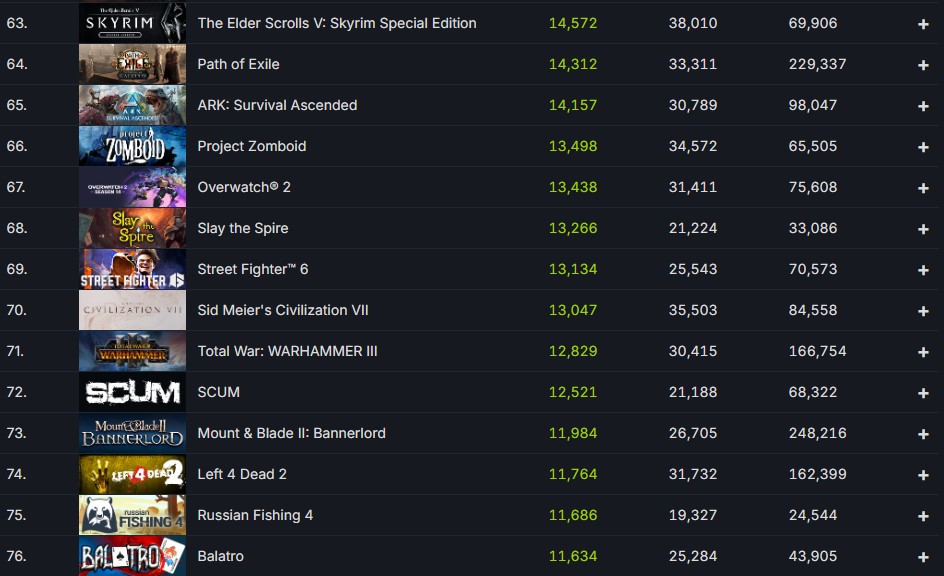Open the Sid Meier's Civilization VII title link

click(283, 310)
